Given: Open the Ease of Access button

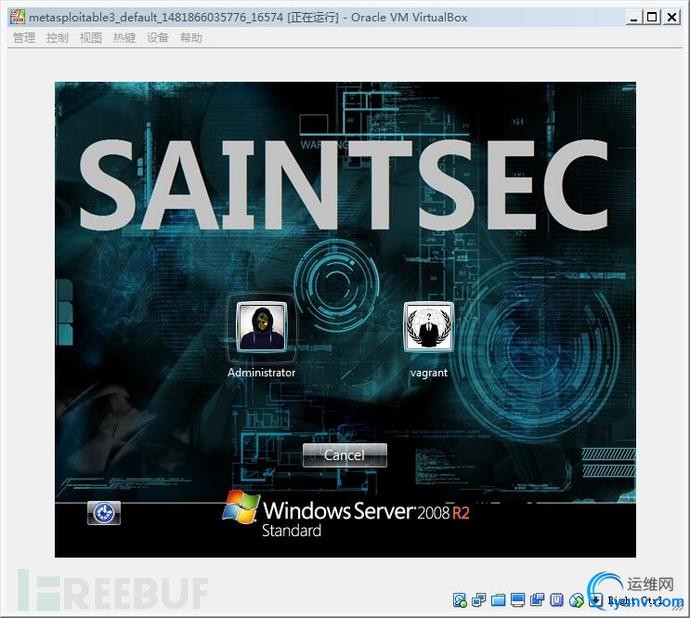Looking at the screenshot, I should (x=104, y=513).
